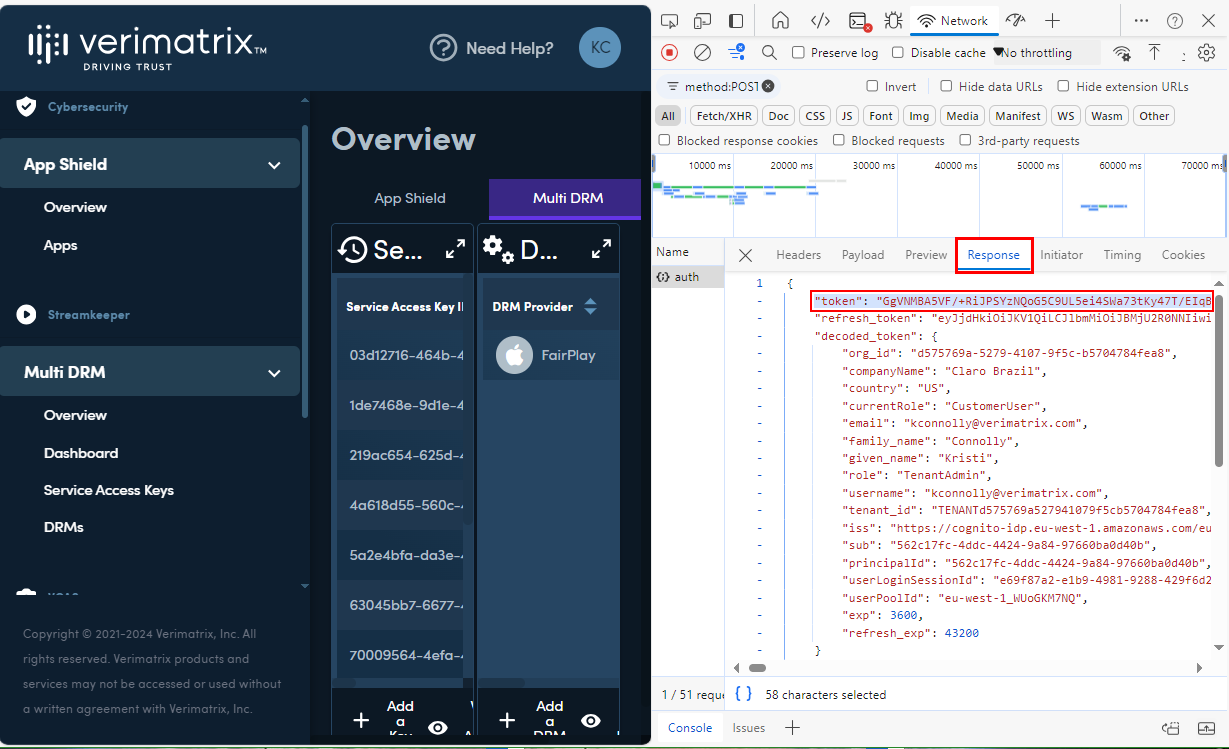Click the record network log button
This screenshot has height=749, width=1229.
pyautogui.click(x=670, y=52)
